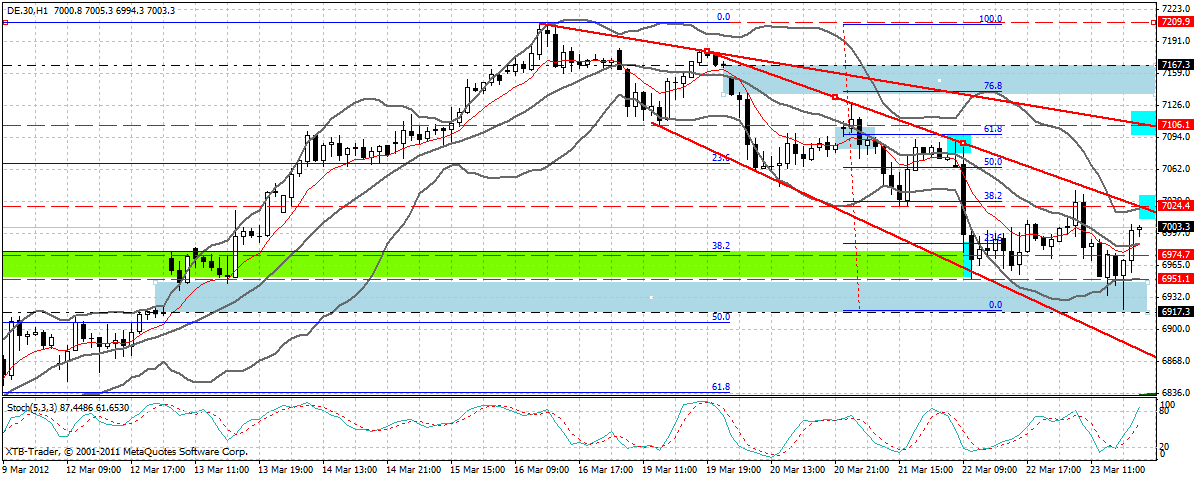
Task: Select the cyan square on the 7106.1 line
Action: 1143,123
